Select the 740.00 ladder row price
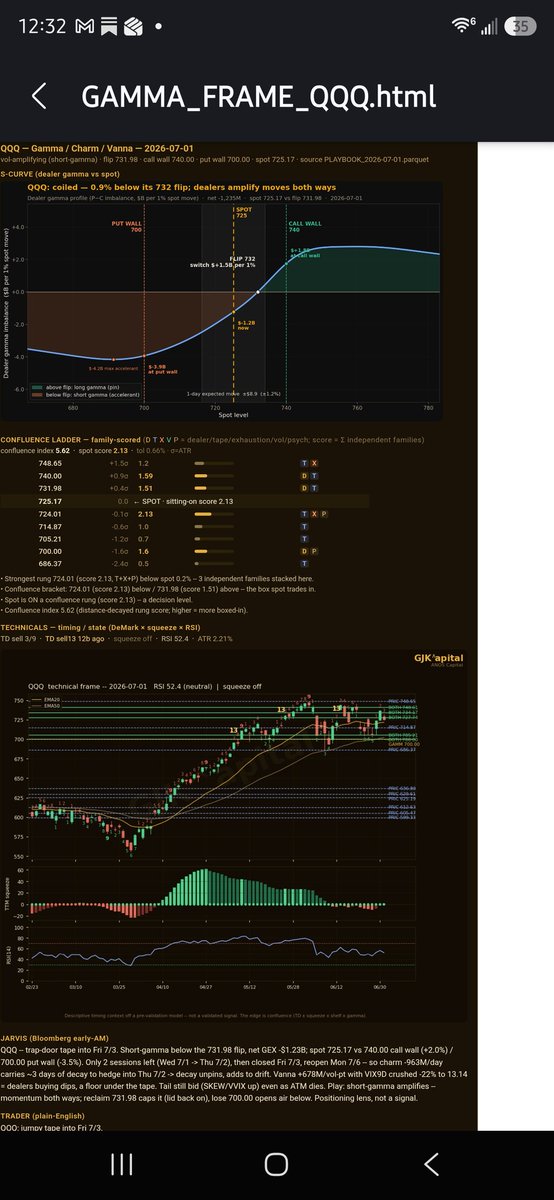The width and height of the screenshot is (554, 1200). click(49, 476)
